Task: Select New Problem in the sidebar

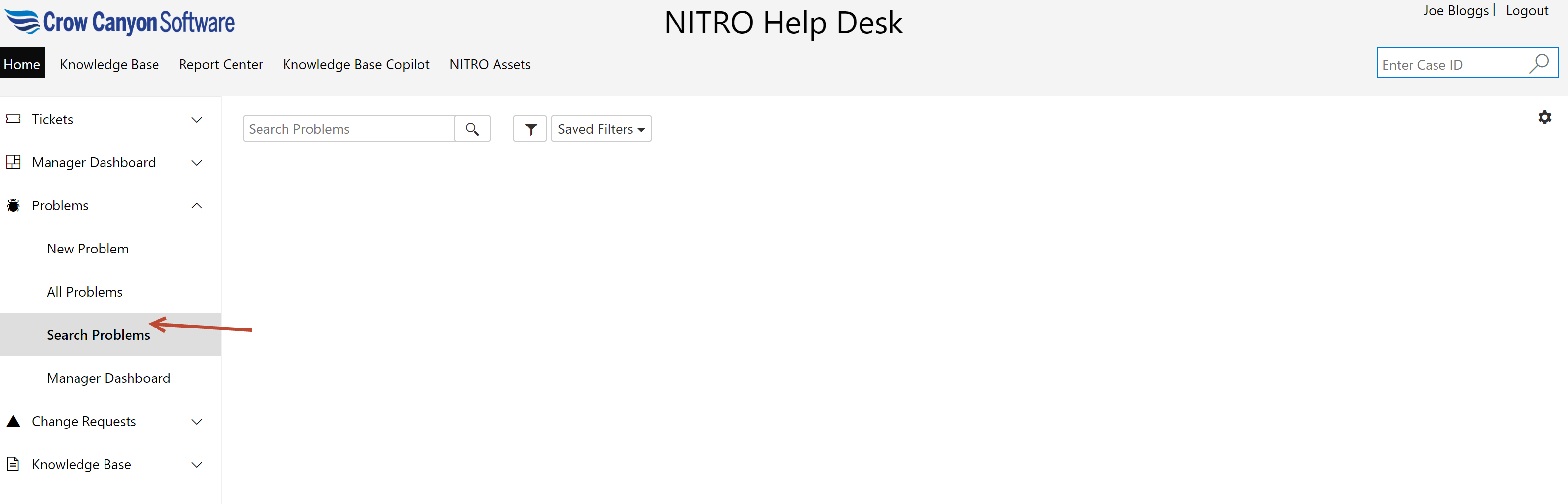Action: tap(88, 249)
